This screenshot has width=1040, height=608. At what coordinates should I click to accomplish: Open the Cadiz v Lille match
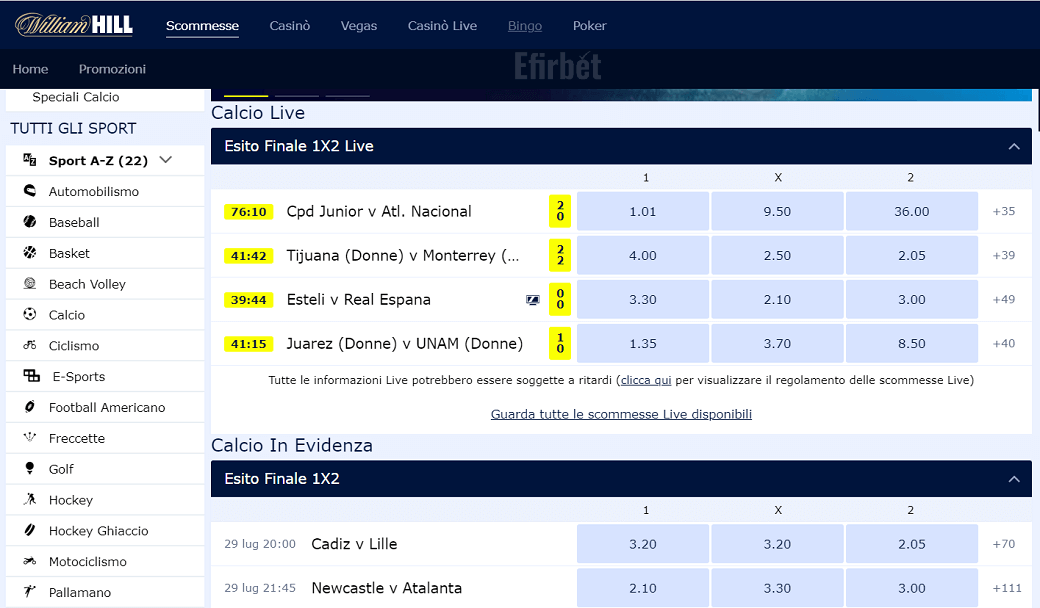(x=354, y=544)
